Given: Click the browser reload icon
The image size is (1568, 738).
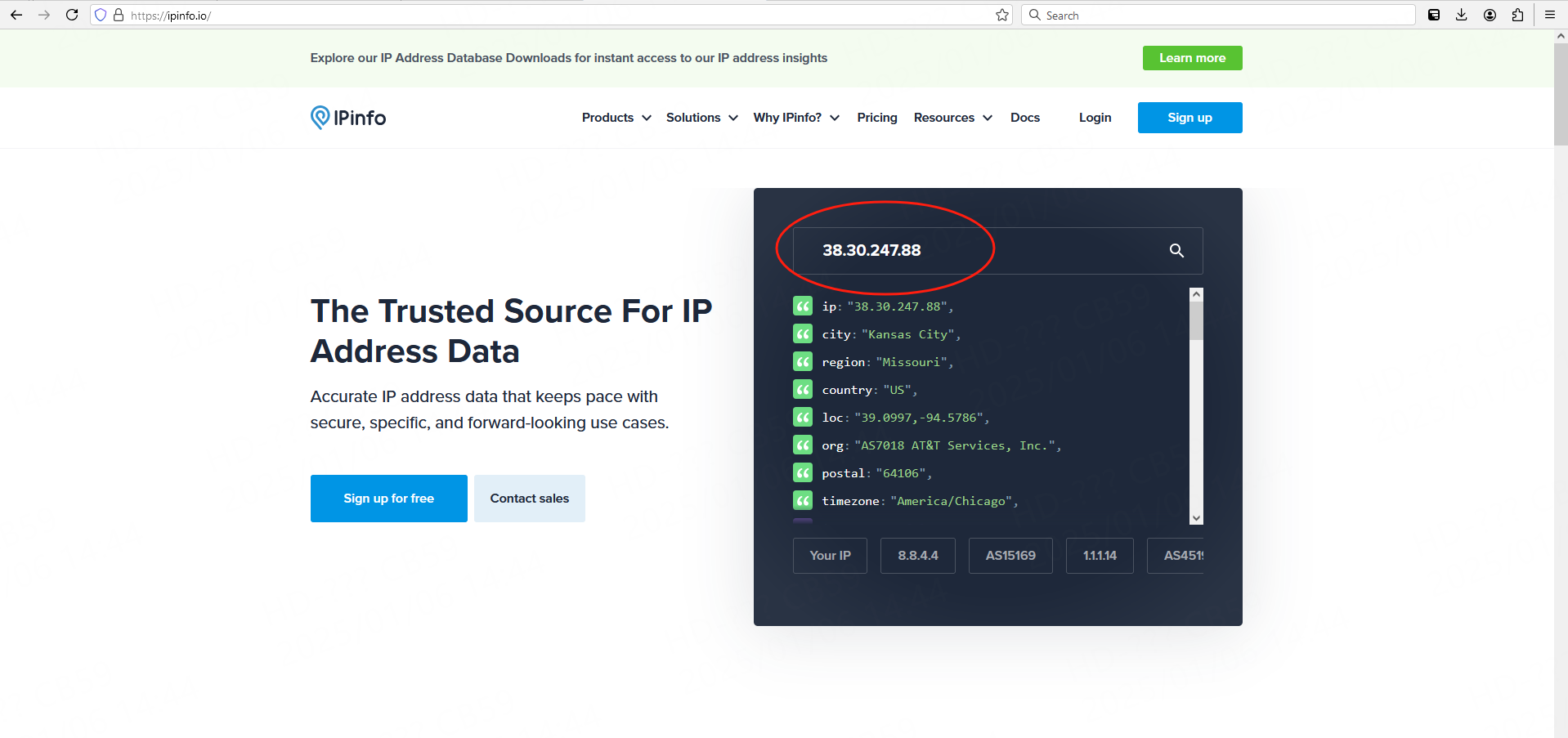Looking at the screenshot, I should (72, 15).
